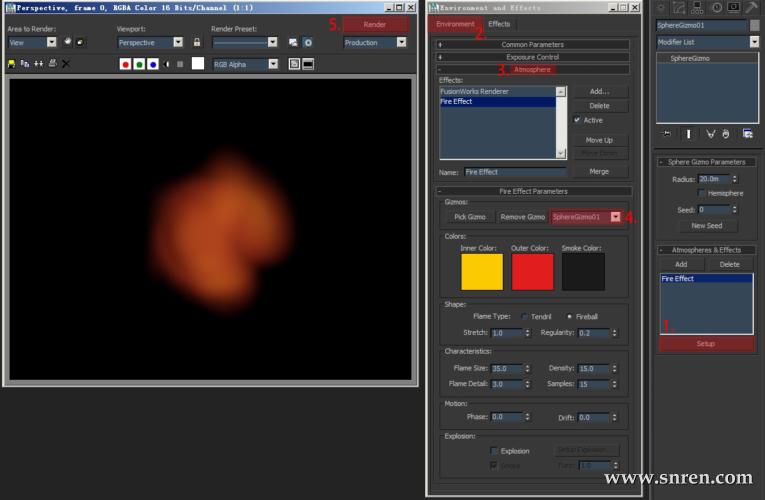Click the save image icon in render window

pyautogui.click(x=12, y=64)
